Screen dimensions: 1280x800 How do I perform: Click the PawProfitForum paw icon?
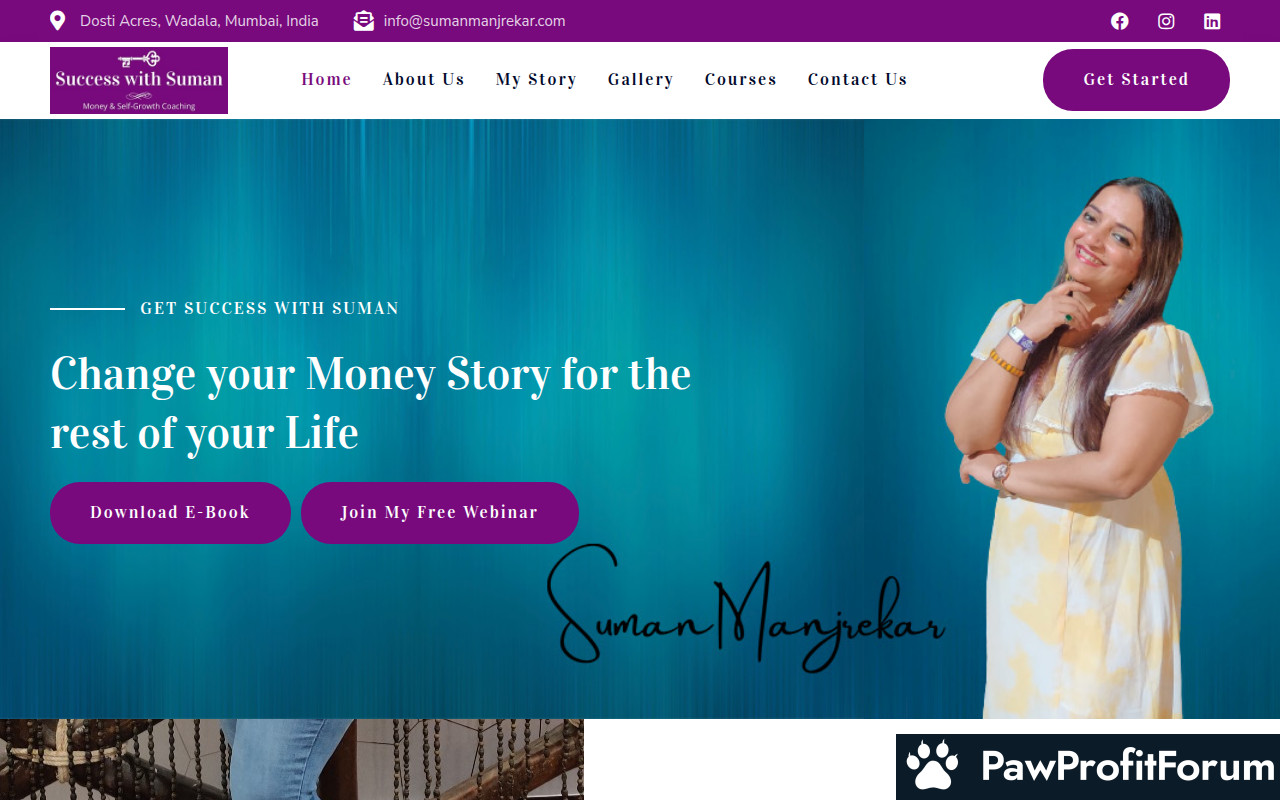coord(932,766)
